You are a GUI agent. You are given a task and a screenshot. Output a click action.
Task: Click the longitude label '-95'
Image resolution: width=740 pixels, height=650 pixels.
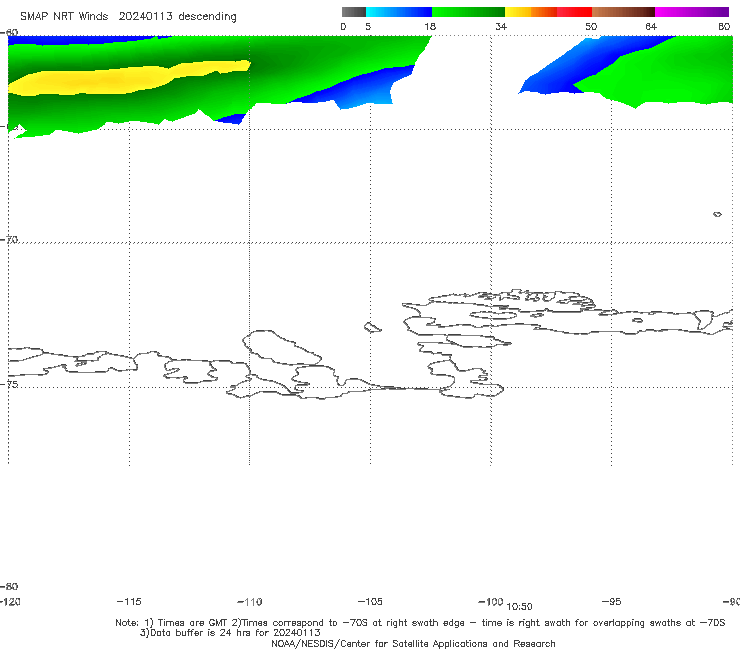[x=612, y=601]
